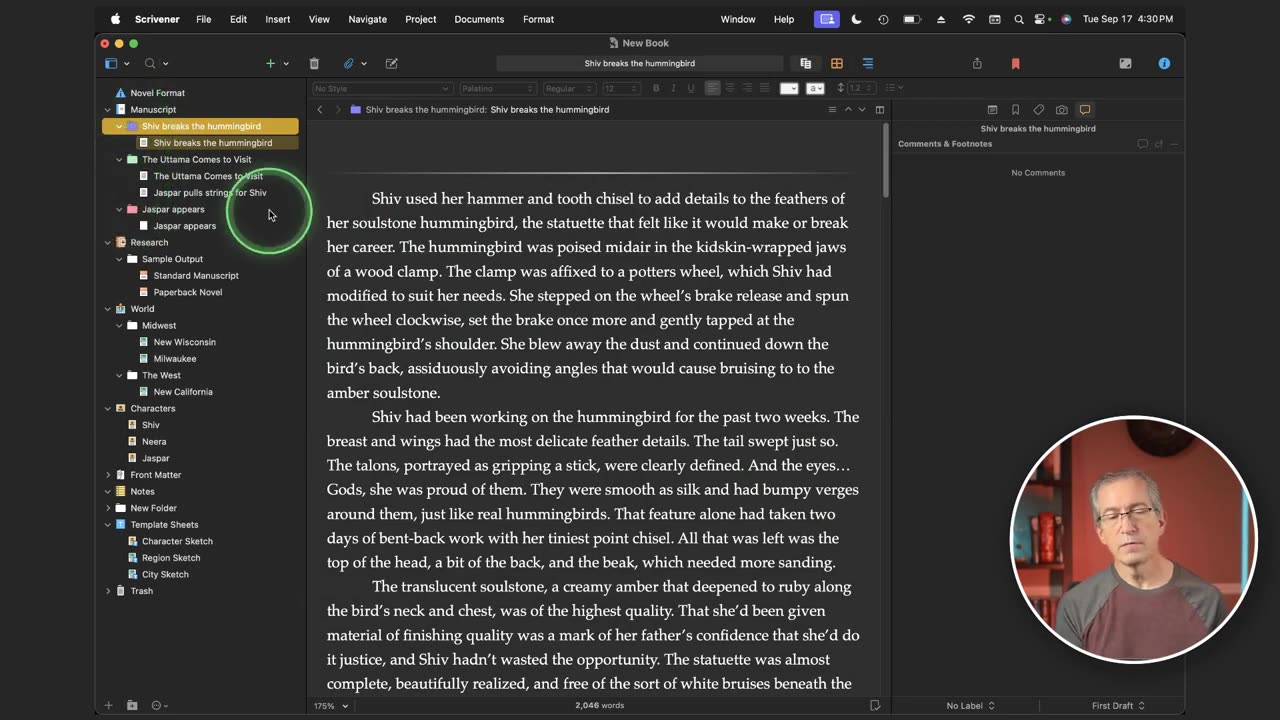Toggle the blue Inspector info icon

pos(1164,63)
